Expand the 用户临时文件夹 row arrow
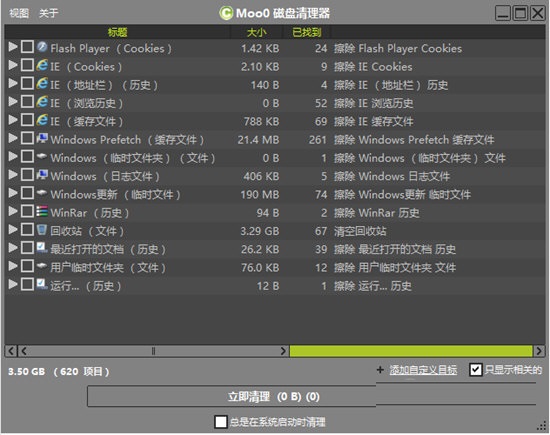The image size is (550, 435). (x=13, y=266)
